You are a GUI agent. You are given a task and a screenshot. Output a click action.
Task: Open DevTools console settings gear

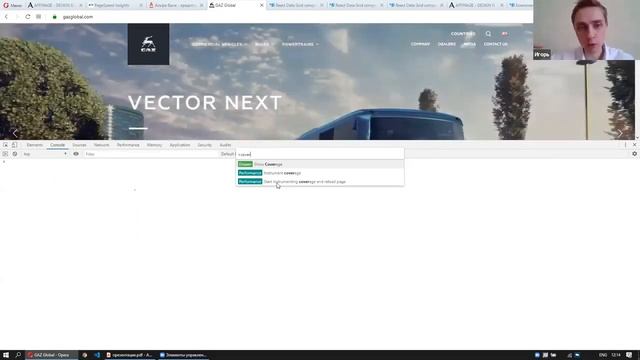pyautogui.click(x=634, y=154)
